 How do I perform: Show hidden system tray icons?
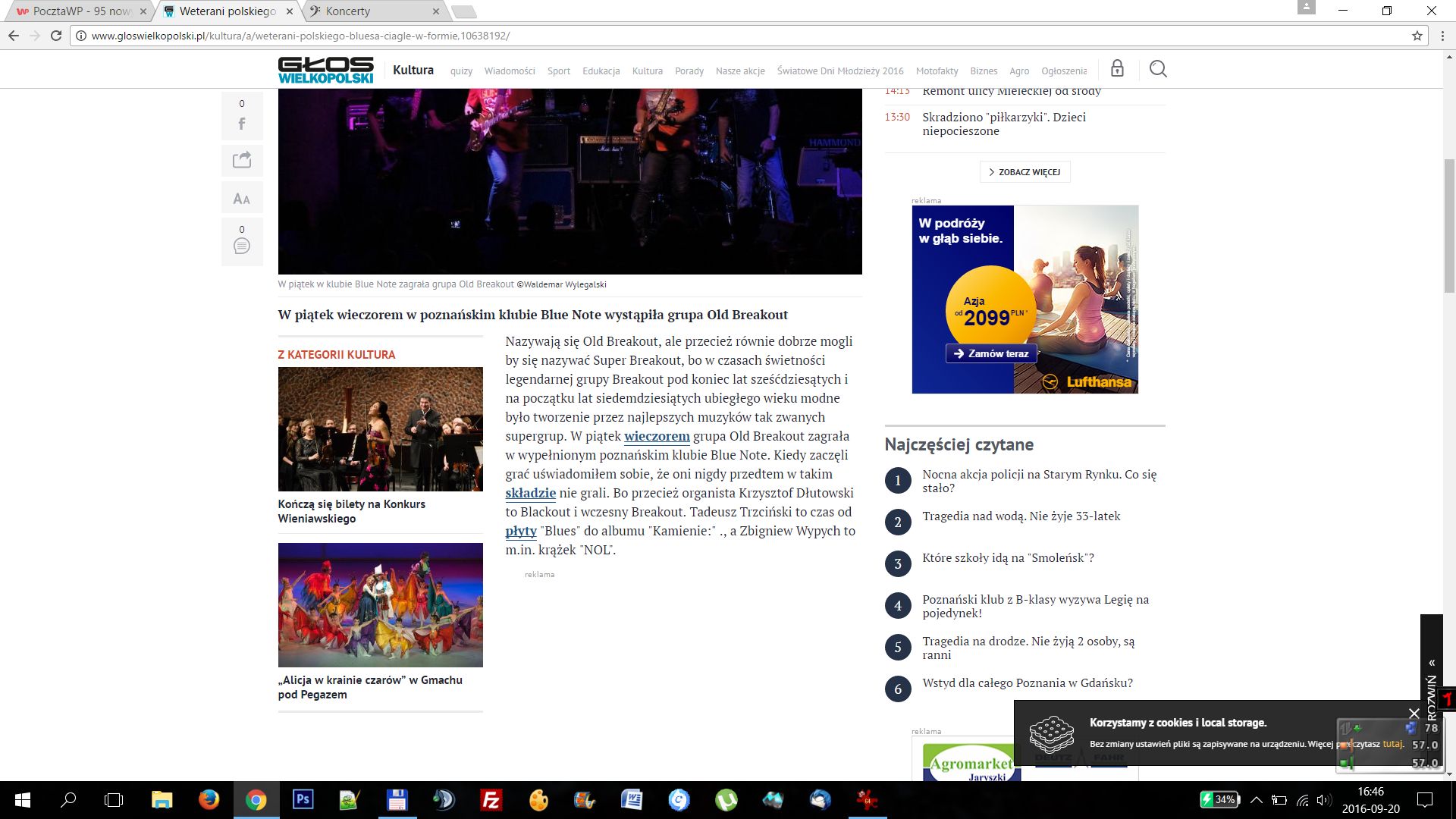pyautogui.click(x=1257, y=800)
